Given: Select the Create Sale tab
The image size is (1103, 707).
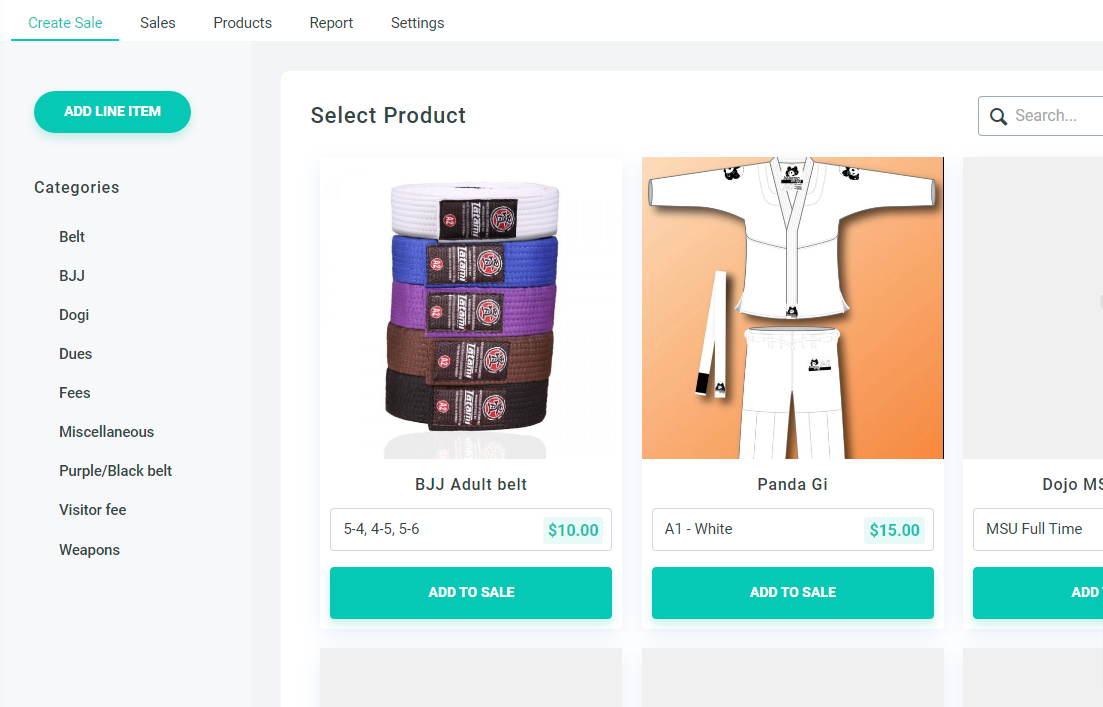Looking at the screenshot, I should pos(65,22).
